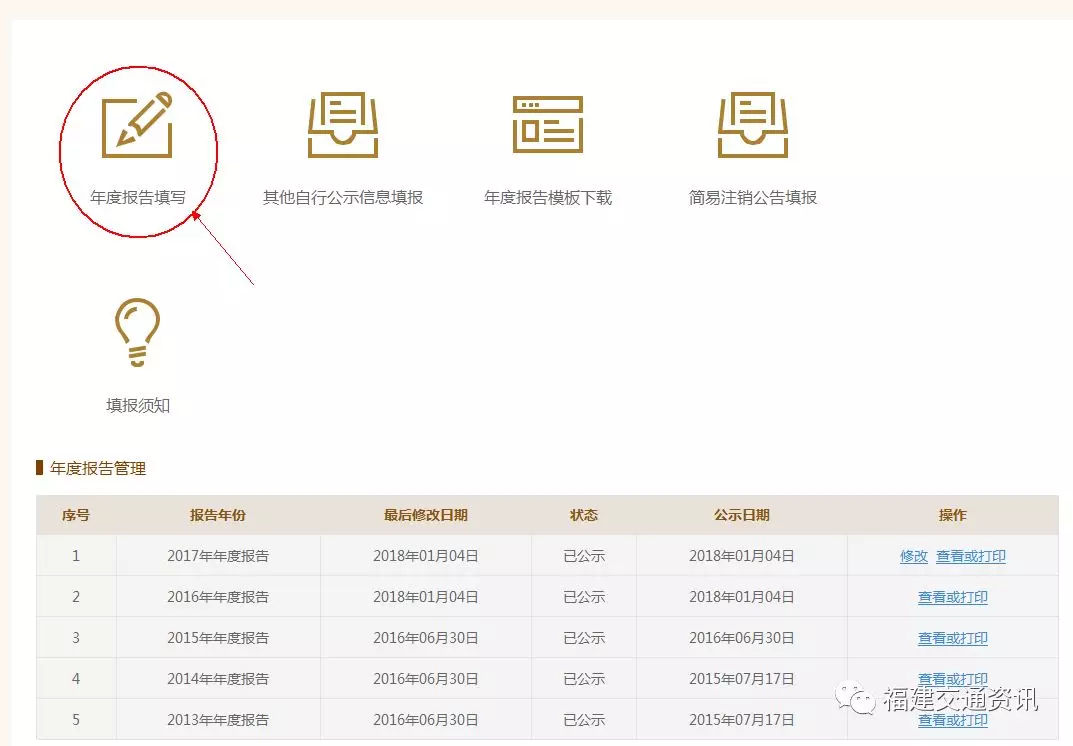
Task: Click 查看或打印 for the 2013 annual report
Action: pyautogui.click(x=953, y=720)
